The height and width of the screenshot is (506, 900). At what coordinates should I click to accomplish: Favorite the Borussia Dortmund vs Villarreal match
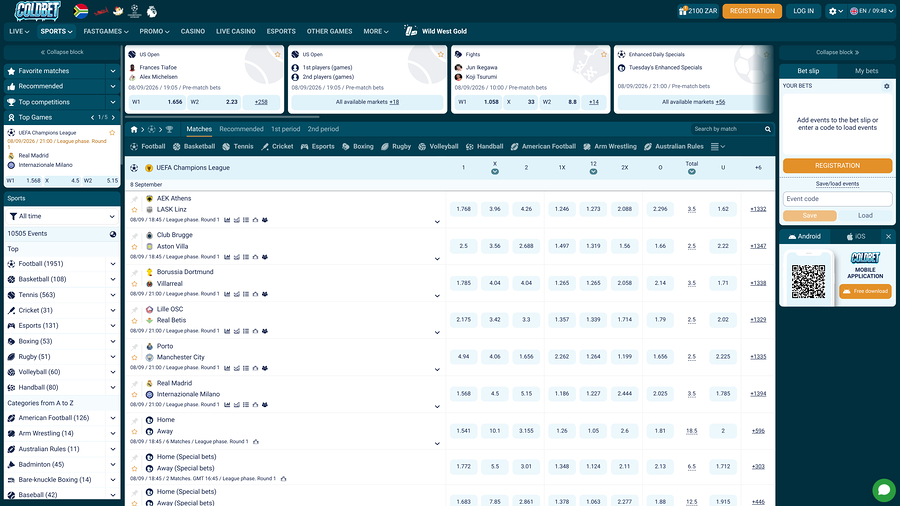pos(134,284)
